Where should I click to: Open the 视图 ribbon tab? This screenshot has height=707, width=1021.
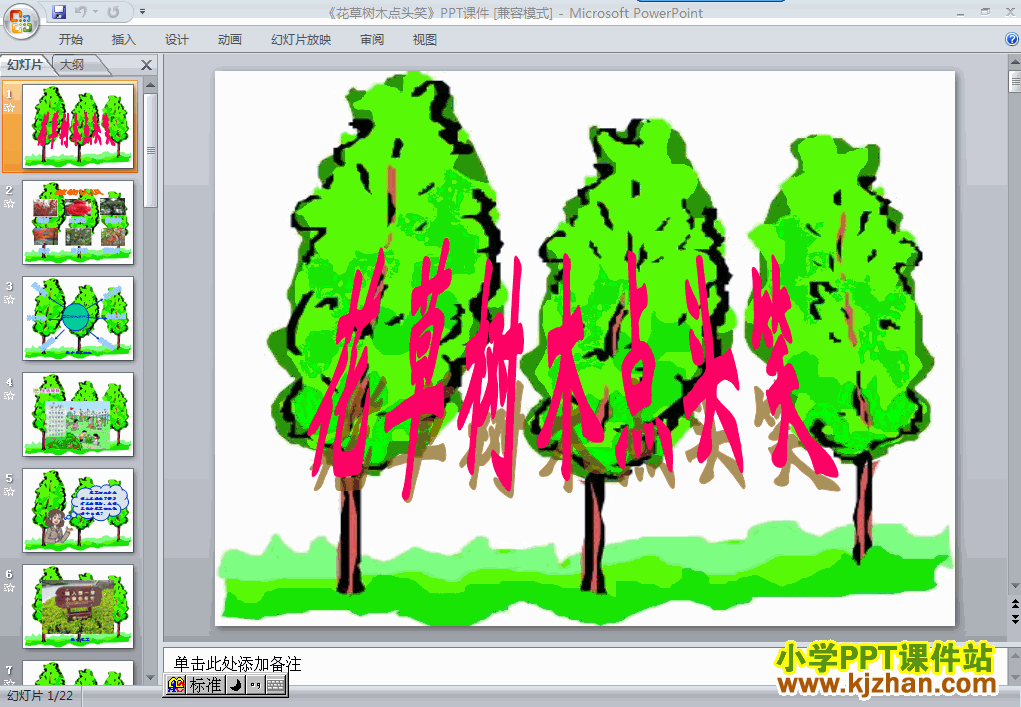(425, 40)
